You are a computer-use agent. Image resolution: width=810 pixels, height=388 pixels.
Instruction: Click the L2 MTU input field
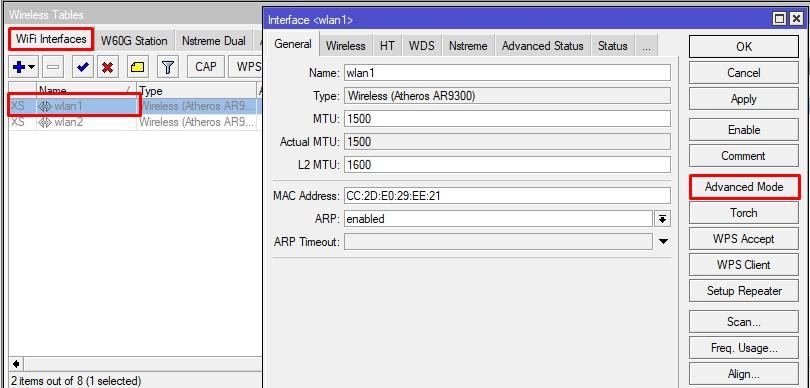[x=507, y=165]
